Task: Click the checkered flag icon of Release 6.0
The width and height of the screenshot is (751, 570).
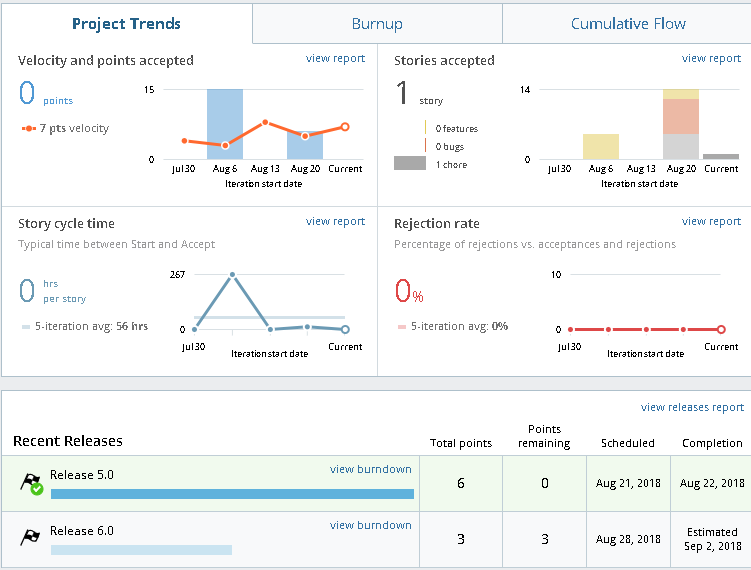Action: click(x=30, y=537)
